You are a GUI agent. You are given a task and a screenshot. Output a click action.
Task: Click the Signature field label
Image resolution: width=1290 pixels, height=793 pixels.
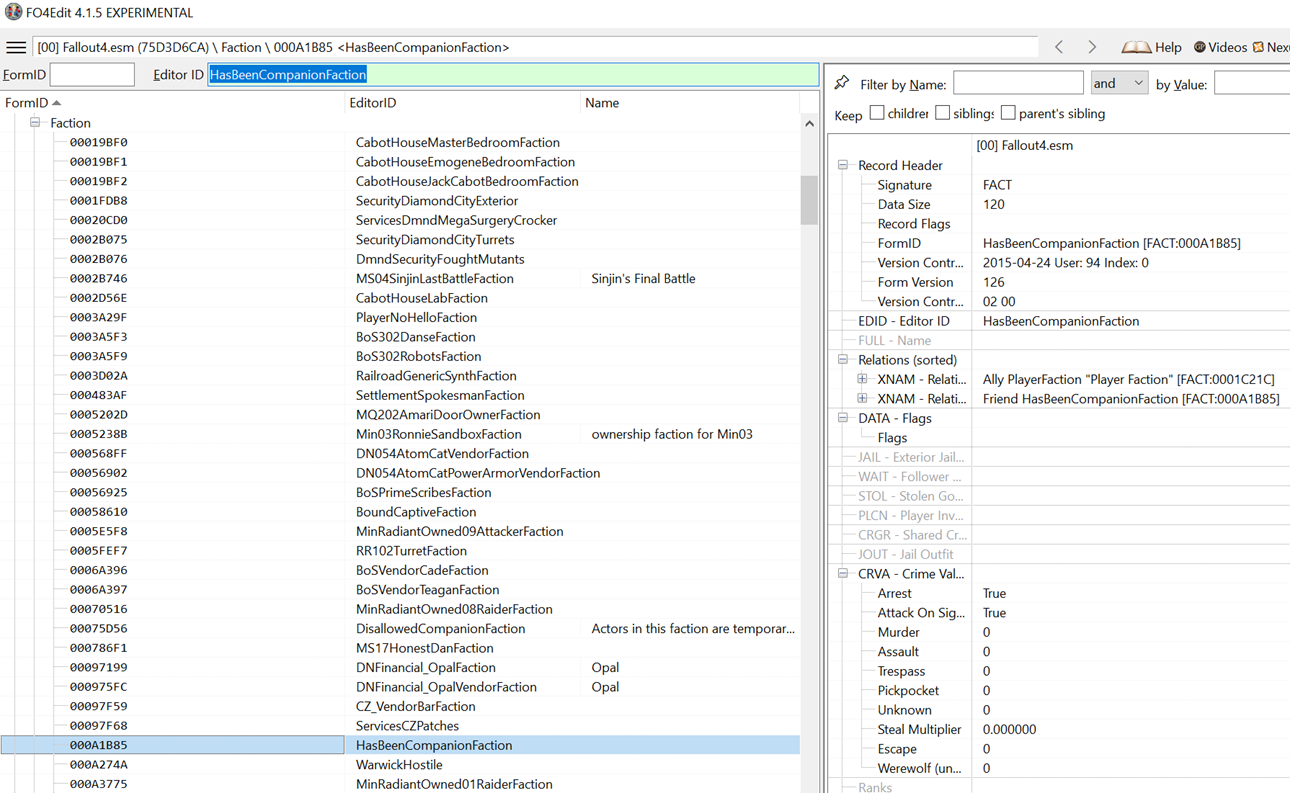(x=904, y=185)
